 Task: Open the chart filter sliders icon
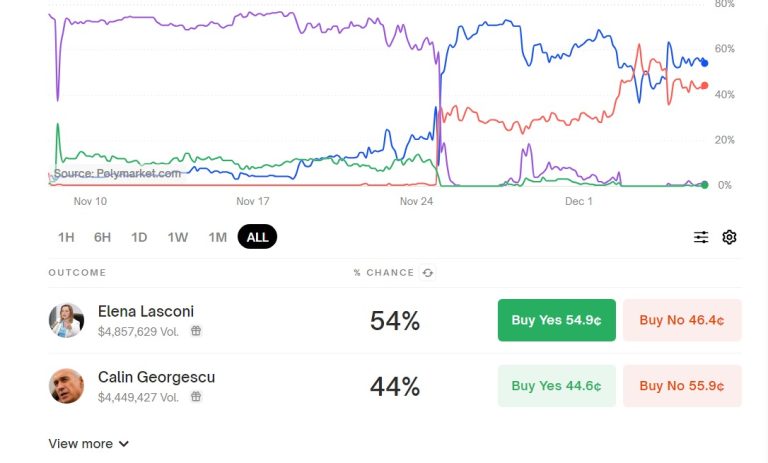701,237
